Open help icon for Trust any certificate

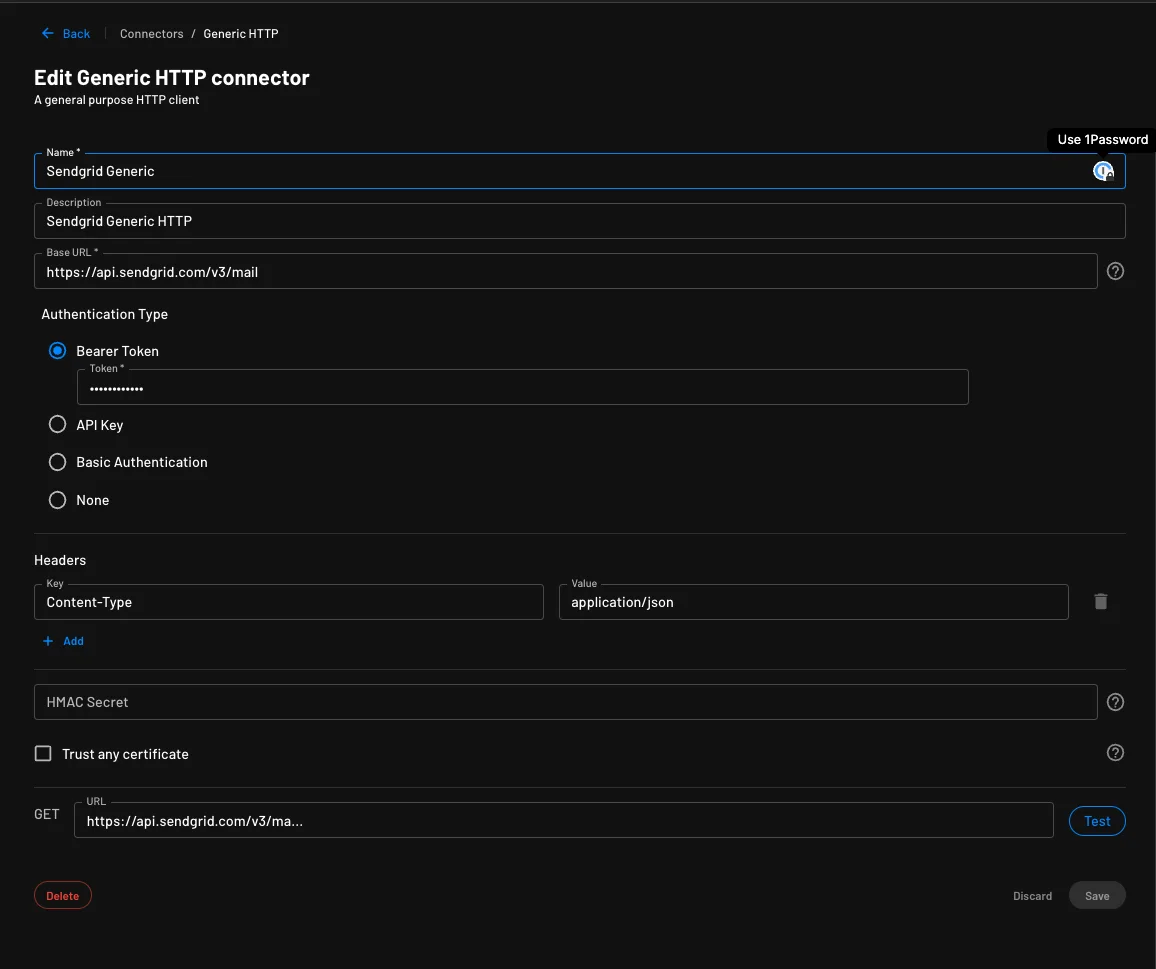point(1115,753)
